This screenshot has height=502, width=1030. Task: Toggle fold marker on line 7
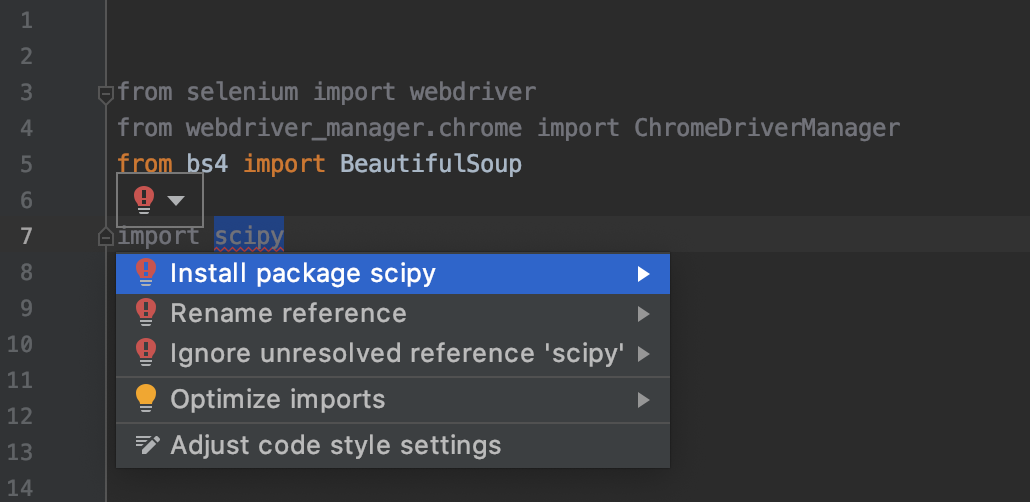(x=106, y=237)
